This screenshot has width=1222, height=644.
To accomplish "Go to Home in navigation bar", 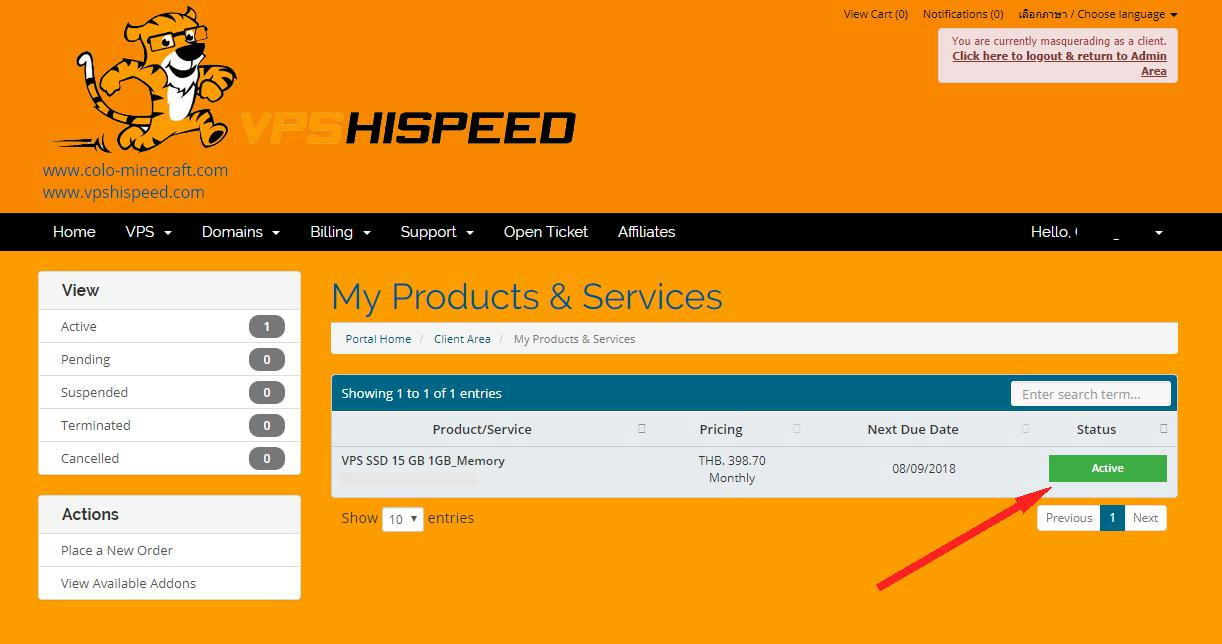I will tap(74, 232).
